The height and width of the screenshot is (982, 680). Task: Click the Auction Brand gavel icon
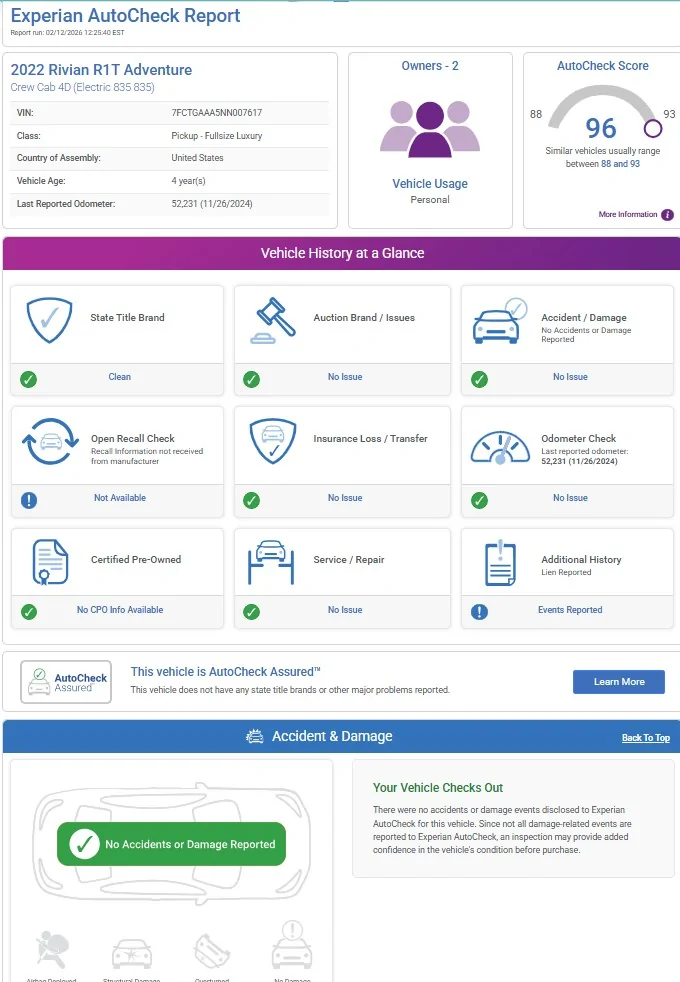[273, 321]
